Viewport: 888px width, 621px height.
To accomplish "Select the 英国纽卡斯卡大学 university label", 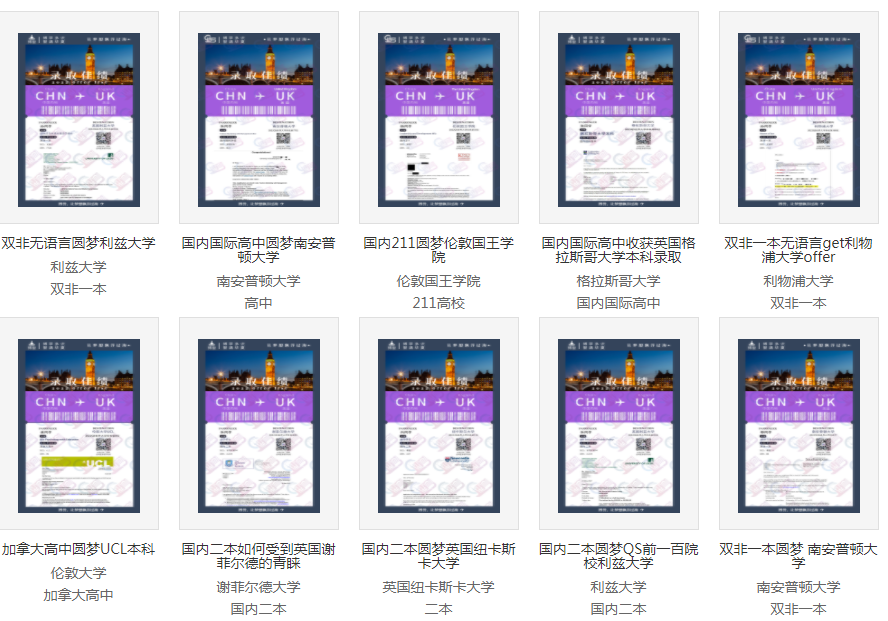I will coord(439,588).
